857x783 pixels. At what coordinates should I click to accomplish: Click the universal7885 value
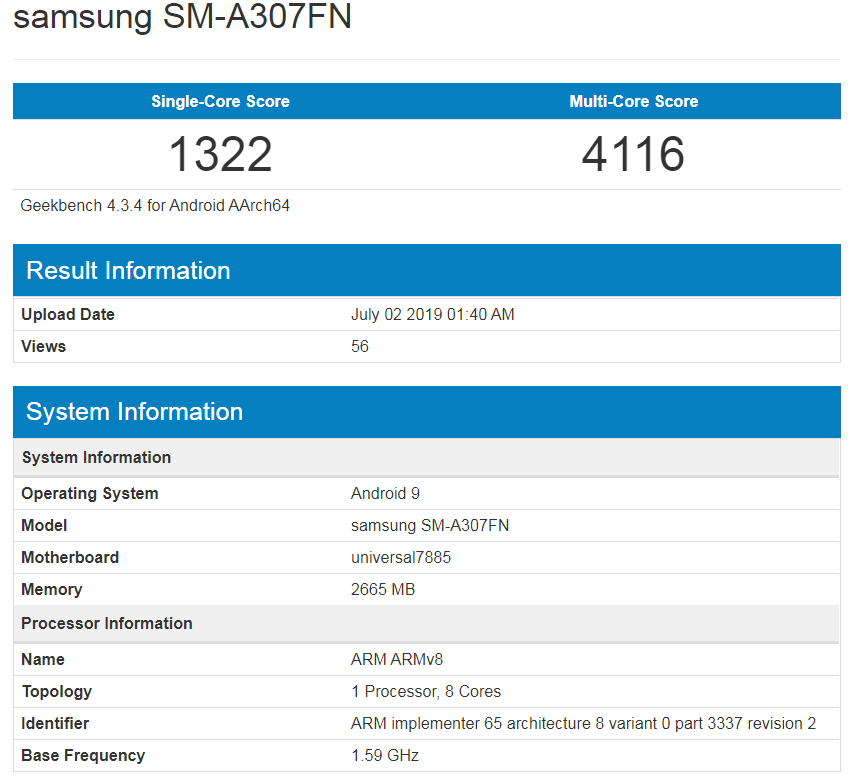tap(401, 557)
